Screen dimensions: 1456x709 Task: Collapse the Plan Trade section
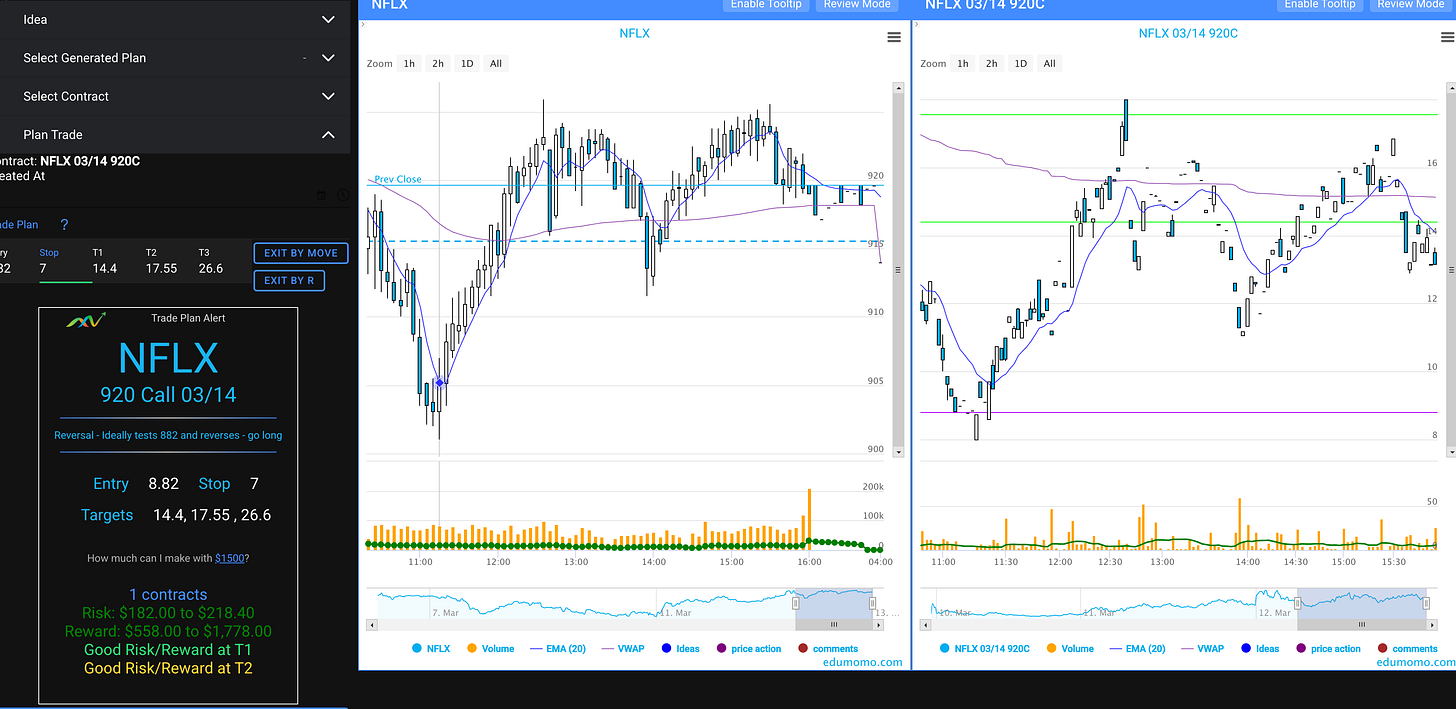175,134
